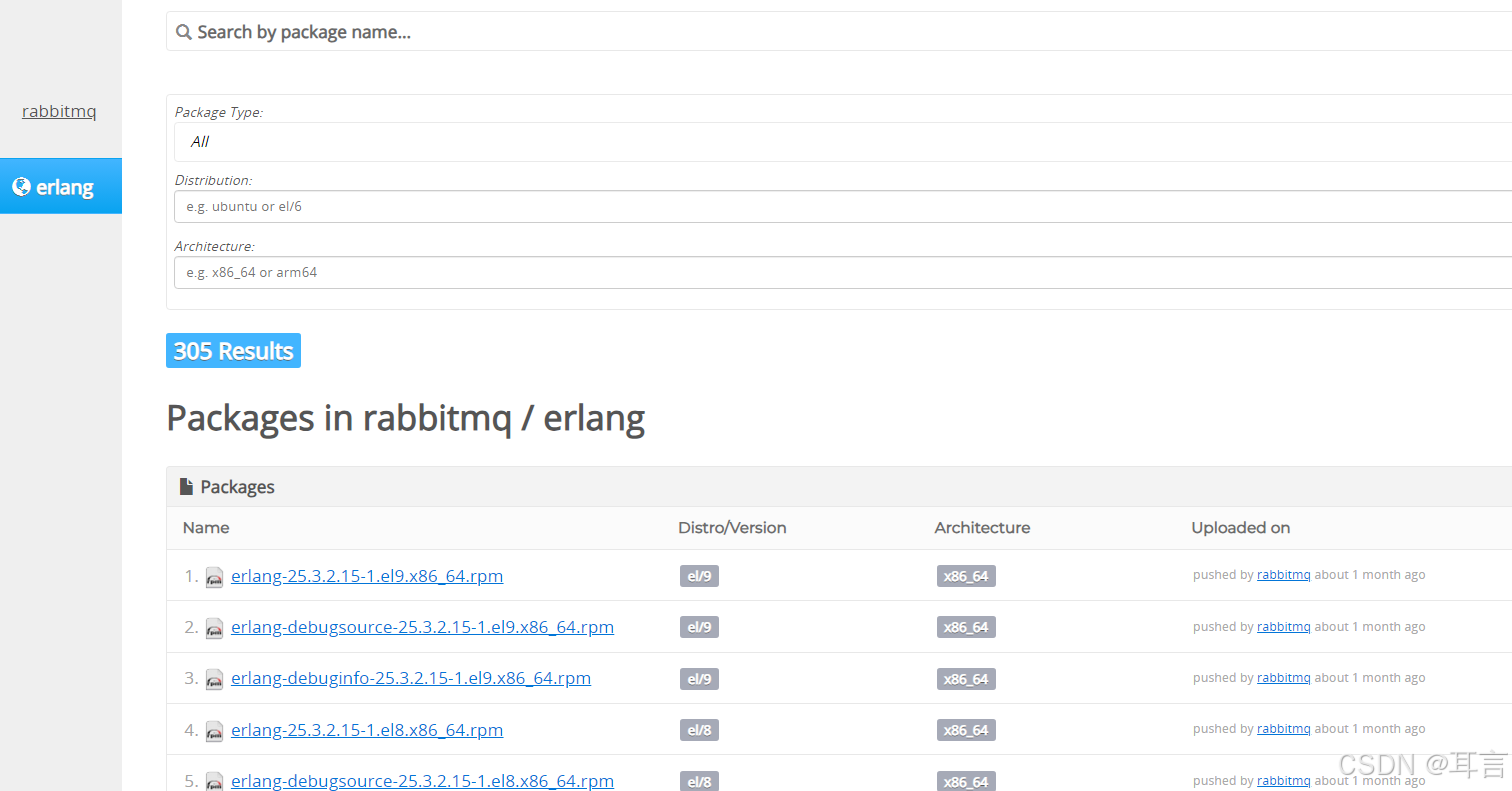Download erlang-25.3.2.15-1.el9.x86_64.rpm

(367, 575)
